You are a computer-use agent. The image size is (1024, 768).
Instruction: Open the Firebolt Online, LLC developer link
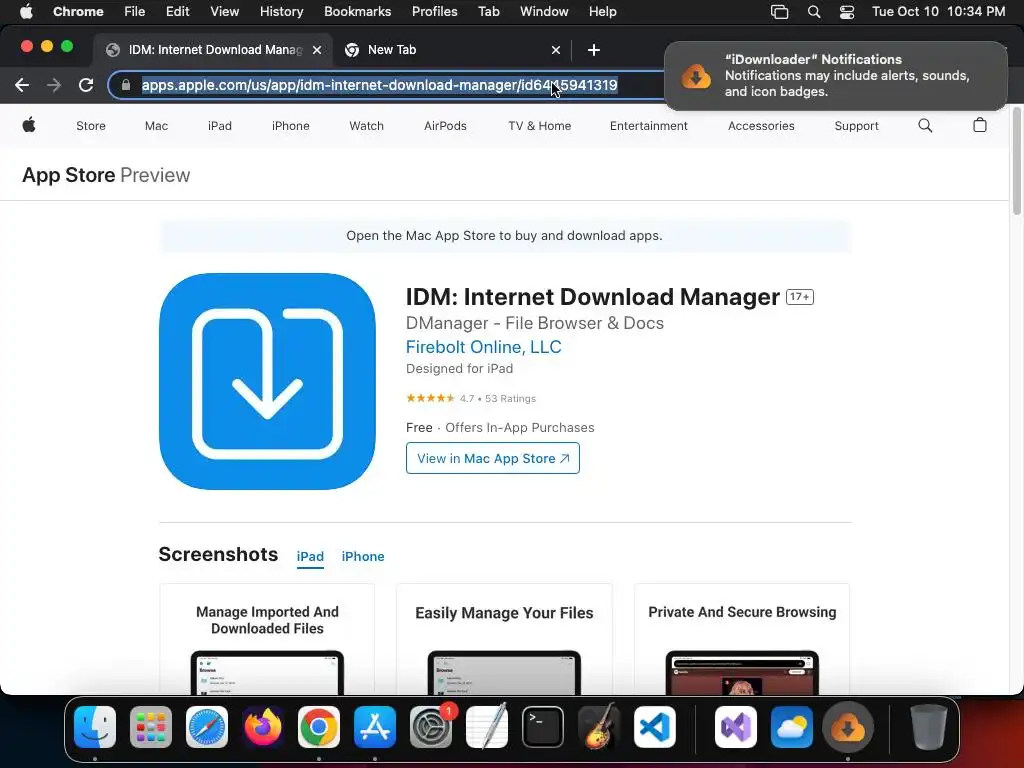483,347
